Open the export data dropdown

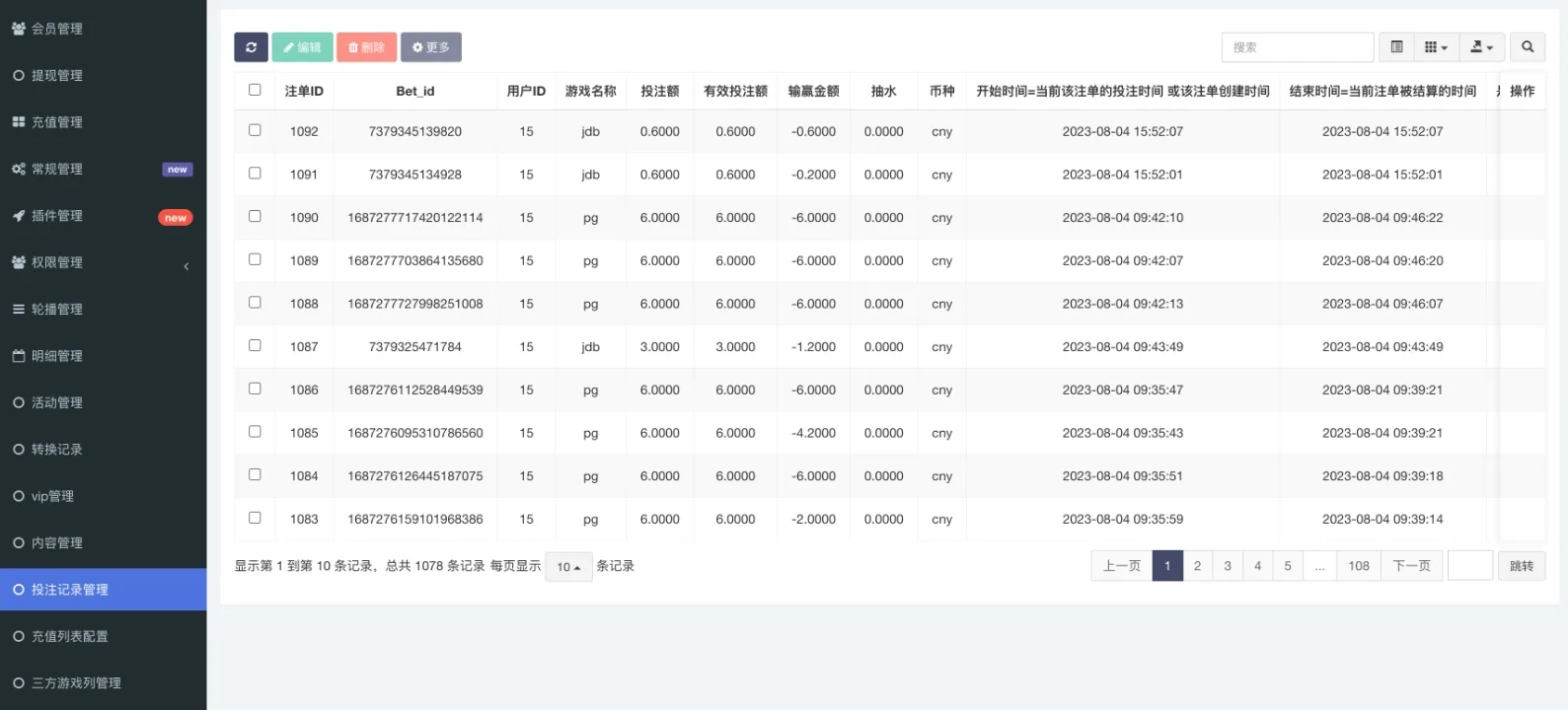tap(1481, 47)
